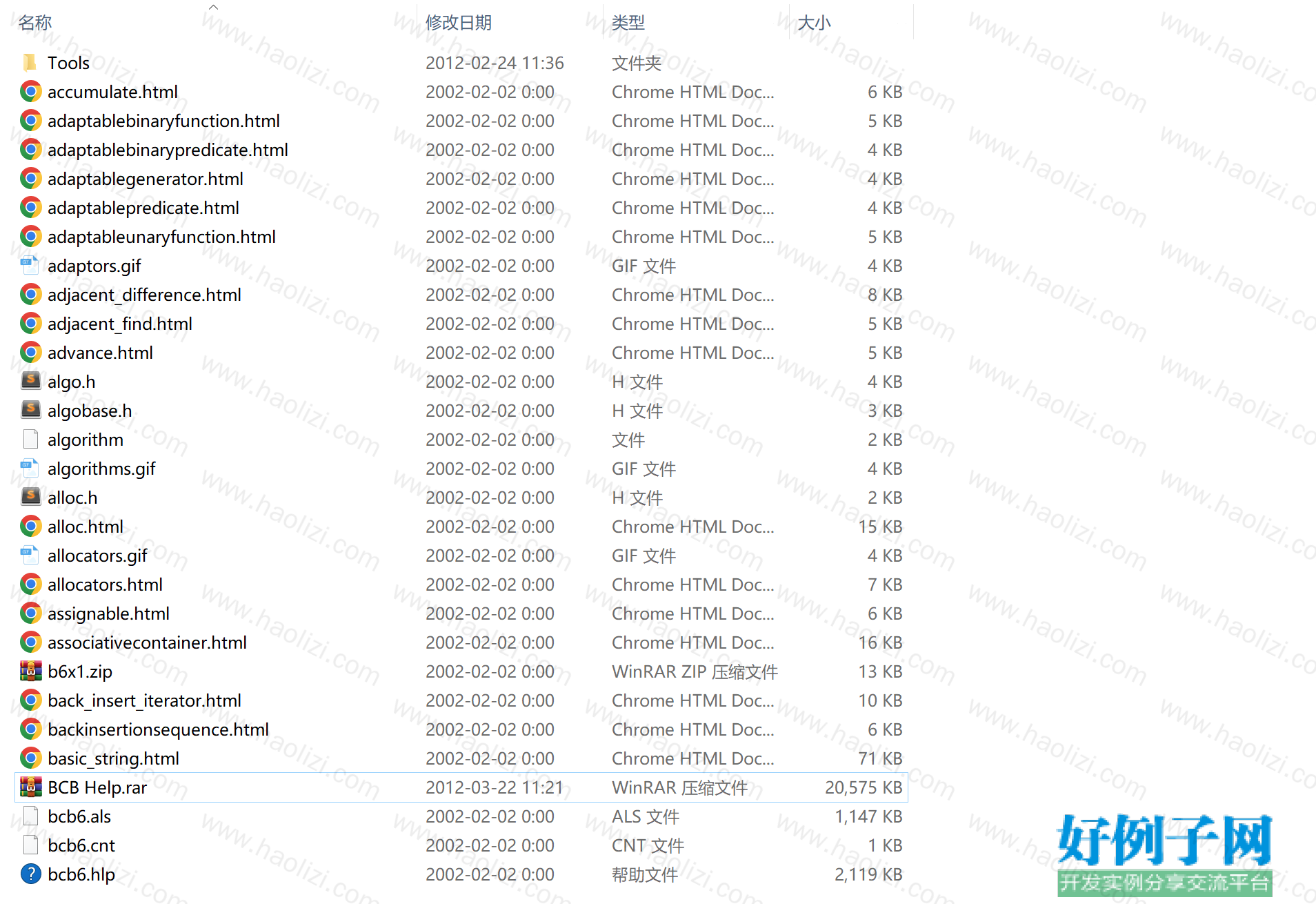Click the Chrome icon beside adaptablepredicate.html

(30, 208)
